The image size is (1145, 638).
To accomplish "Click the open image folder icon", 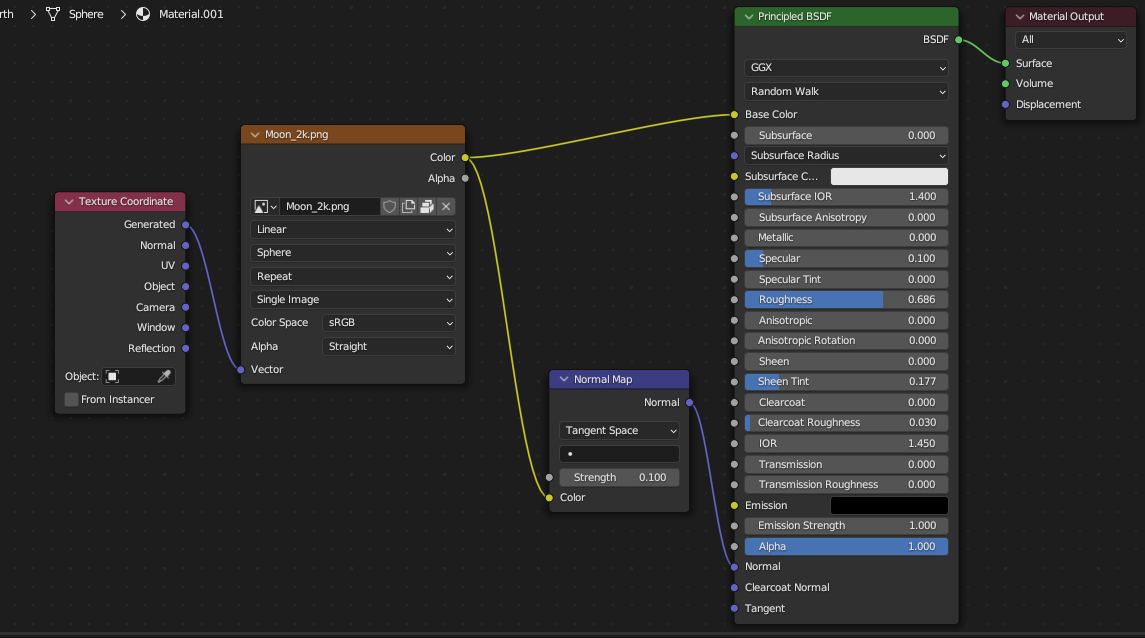I will [427, 207].
